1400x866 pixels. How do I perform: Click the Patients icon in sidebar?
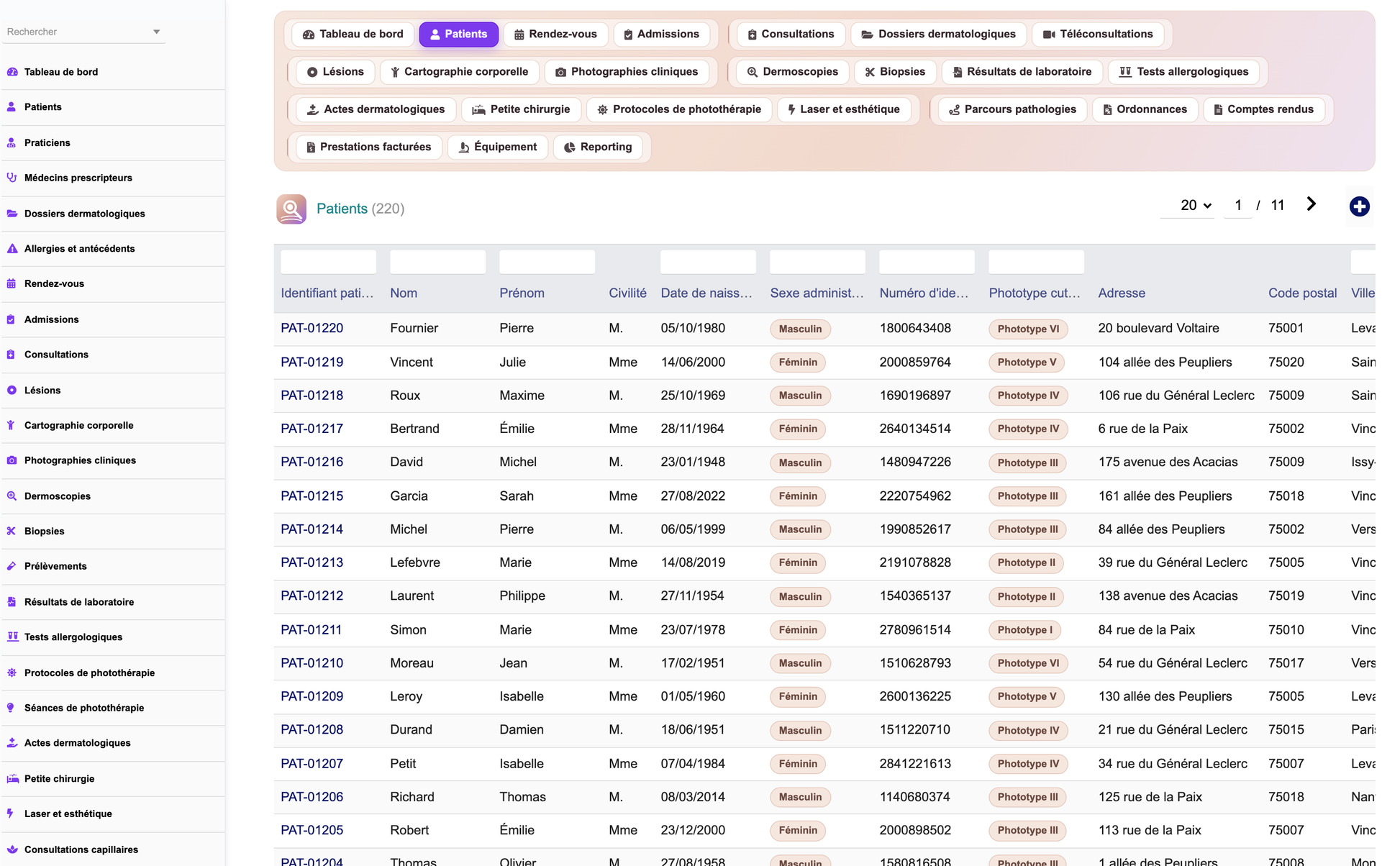12,107
